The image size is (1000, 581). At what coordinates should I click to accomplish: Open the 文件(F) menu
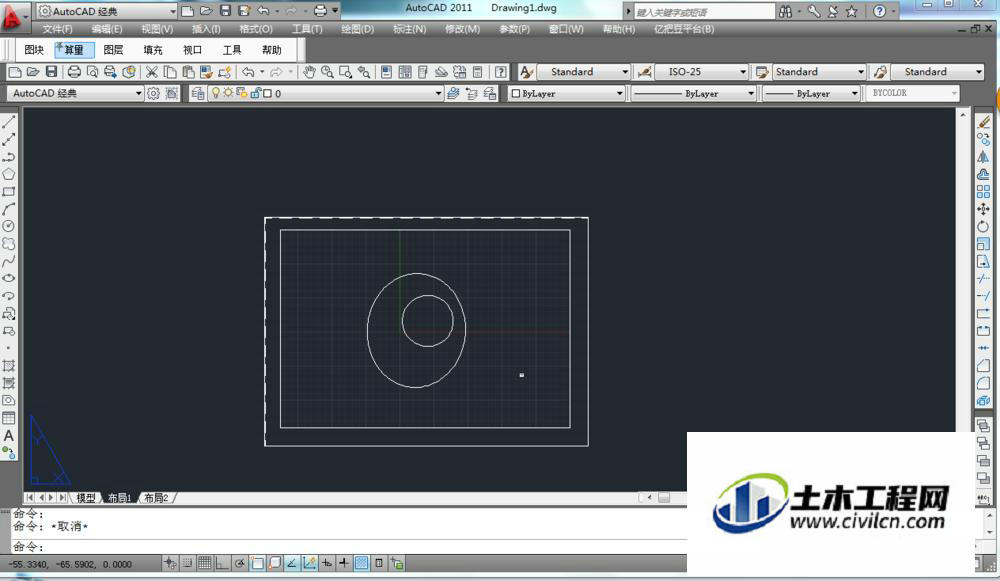pyautogui.click(x=57, y=29)
